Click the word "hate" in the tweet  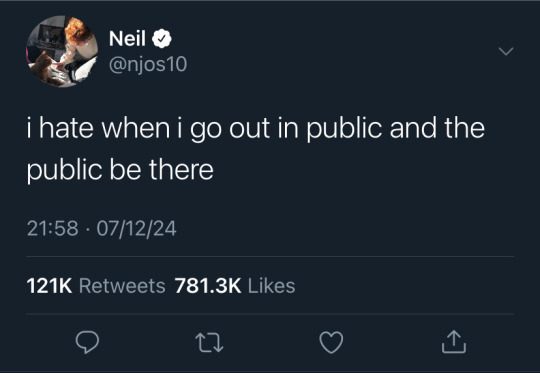(66, 128)
